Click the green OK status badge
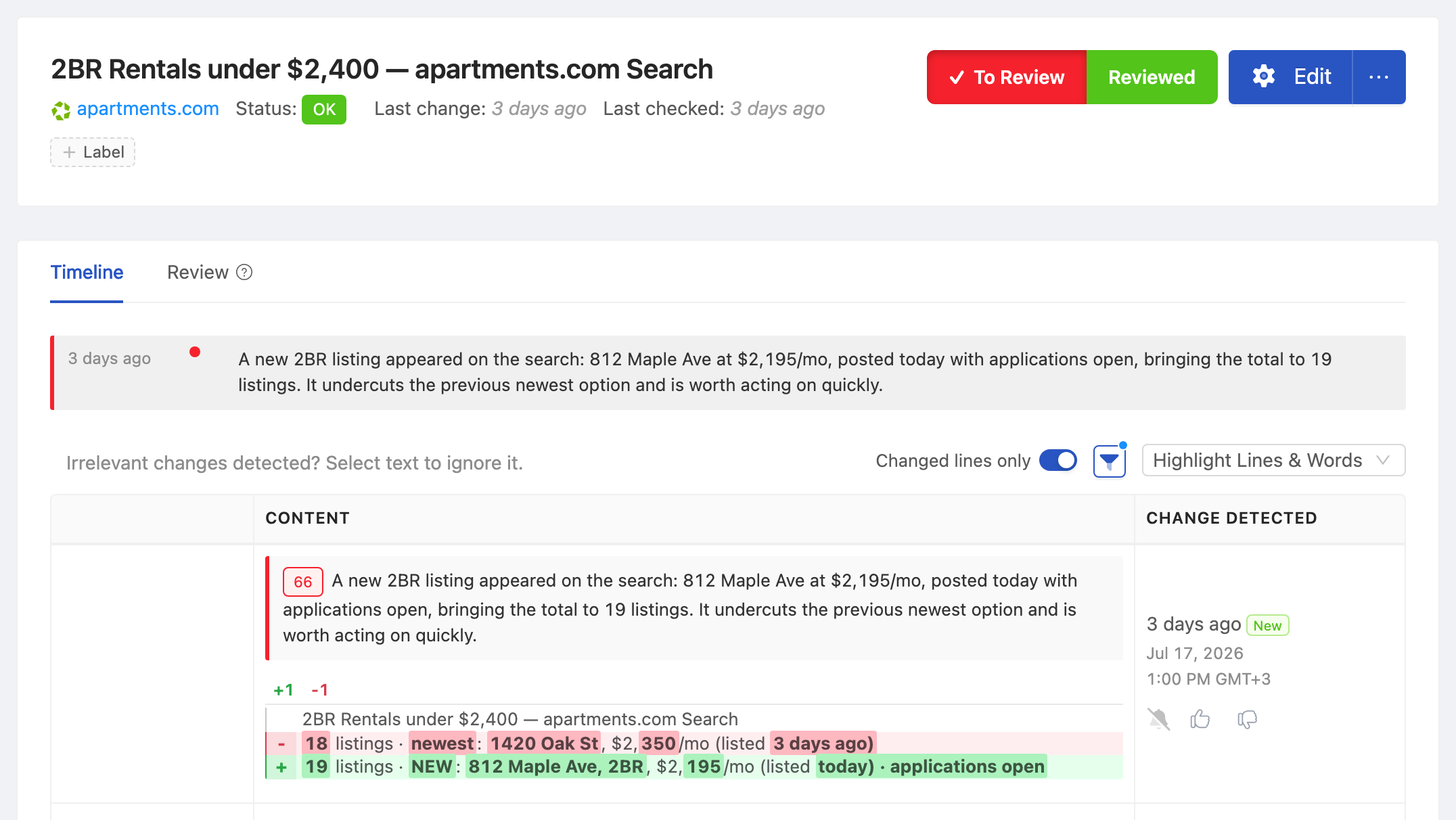The height and width of the screenshot is (820, 1456). (324, 110)
